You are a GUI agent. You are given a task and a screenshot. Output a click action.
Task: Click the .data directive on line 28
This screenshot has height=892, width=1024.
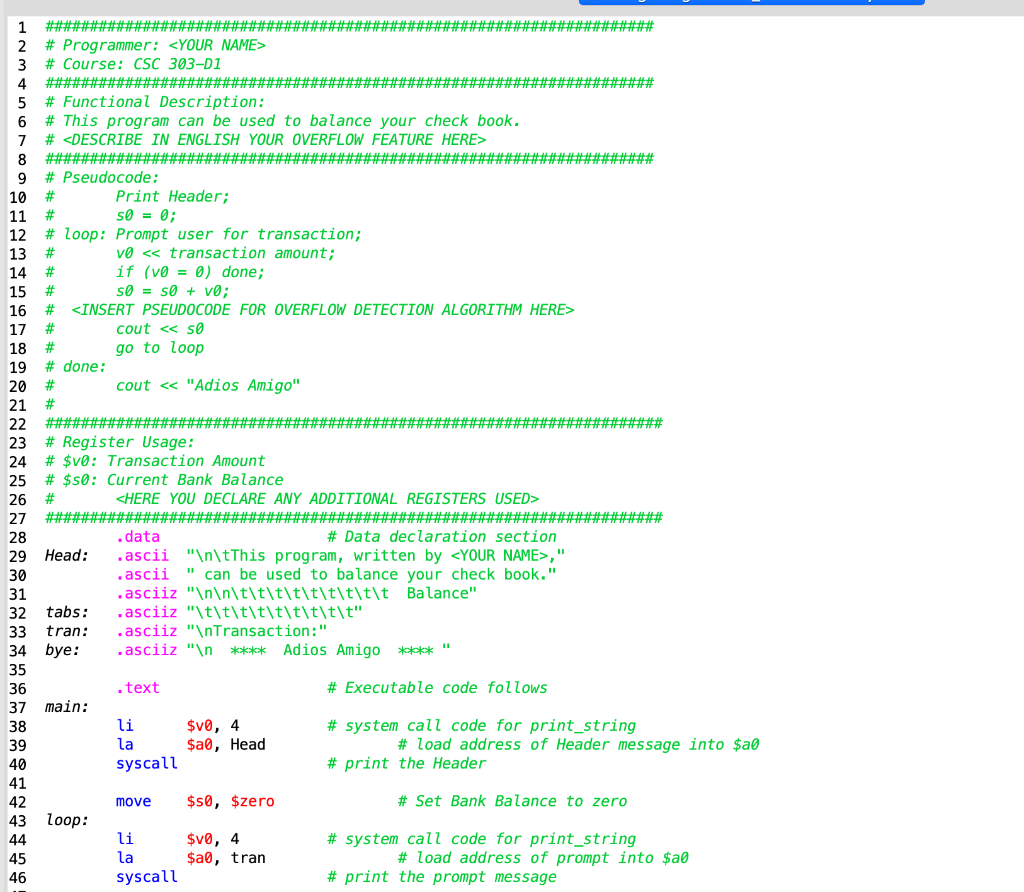coord(137,537)
